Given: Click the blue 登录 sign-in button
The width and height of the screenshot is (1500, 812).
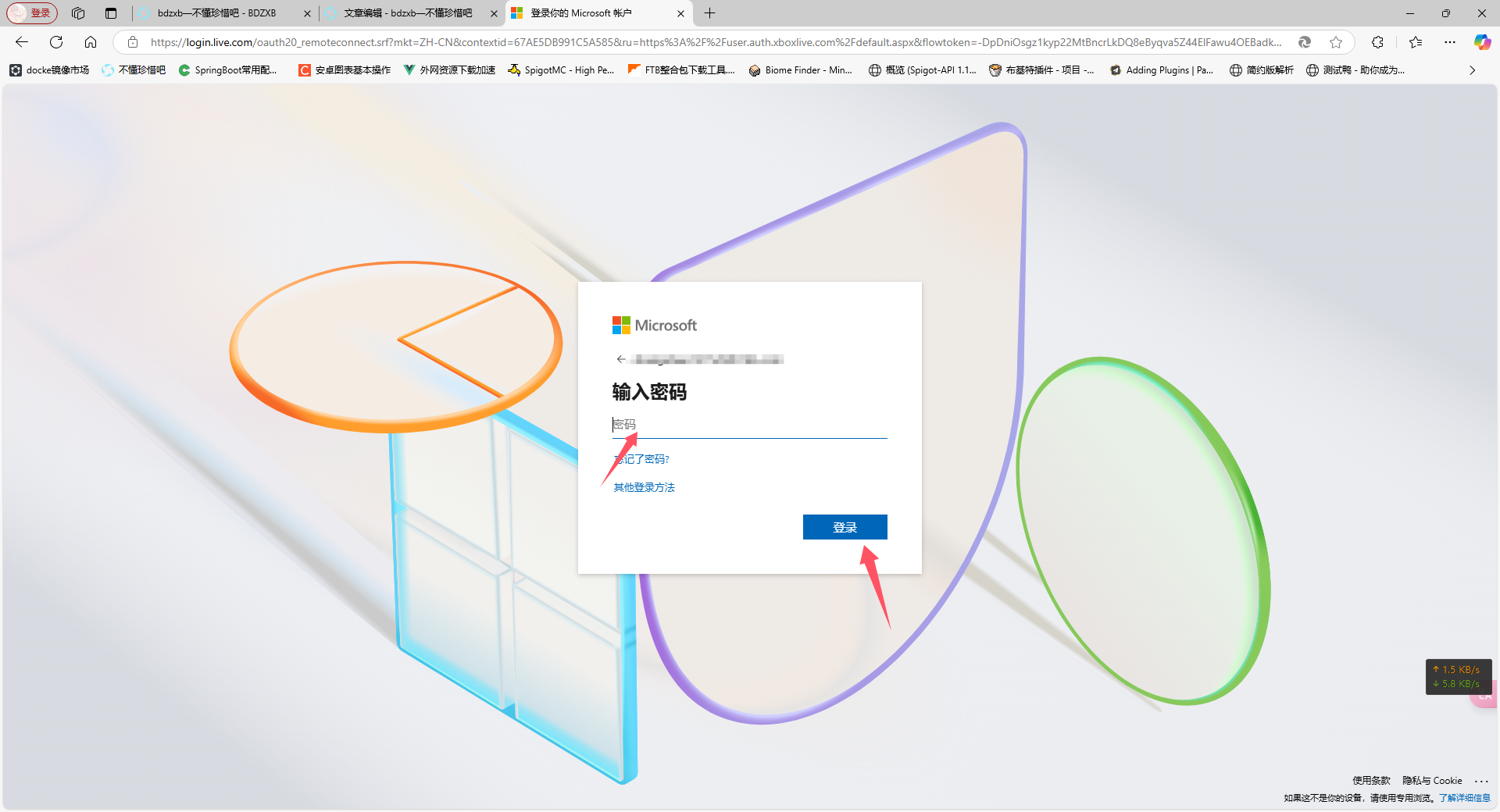Looking at the screenshot, I should coord(845,527).
